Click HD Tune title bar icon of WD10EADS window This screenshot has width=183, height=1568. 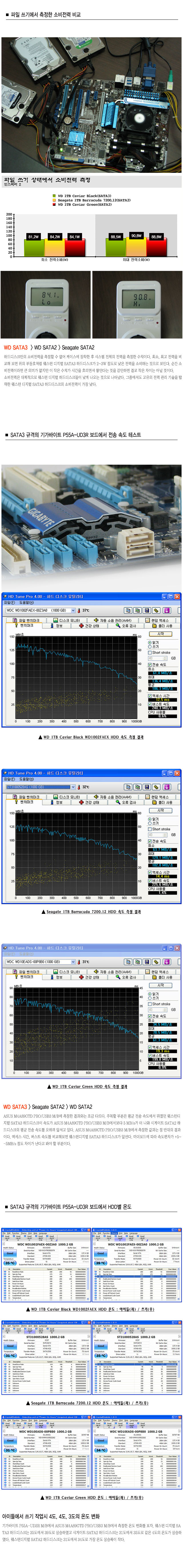[x=5, y=948]
